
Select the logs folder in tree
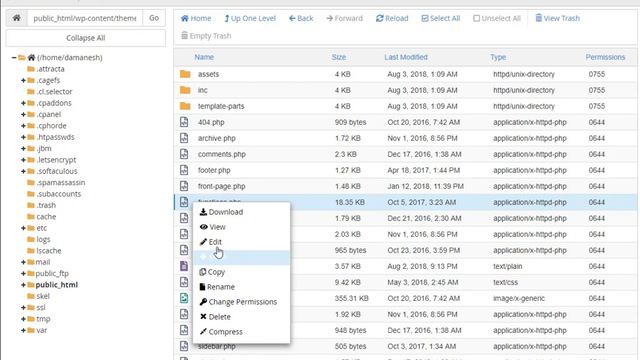pos(39,240)
